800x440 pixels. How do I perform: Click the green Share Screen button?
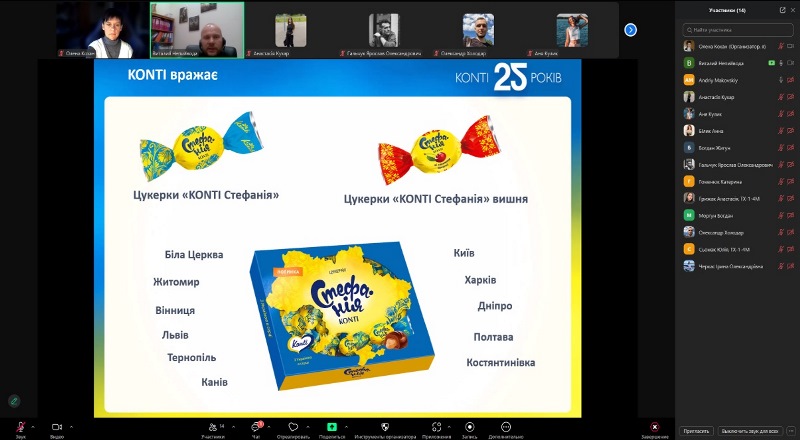tap(332, 427)
